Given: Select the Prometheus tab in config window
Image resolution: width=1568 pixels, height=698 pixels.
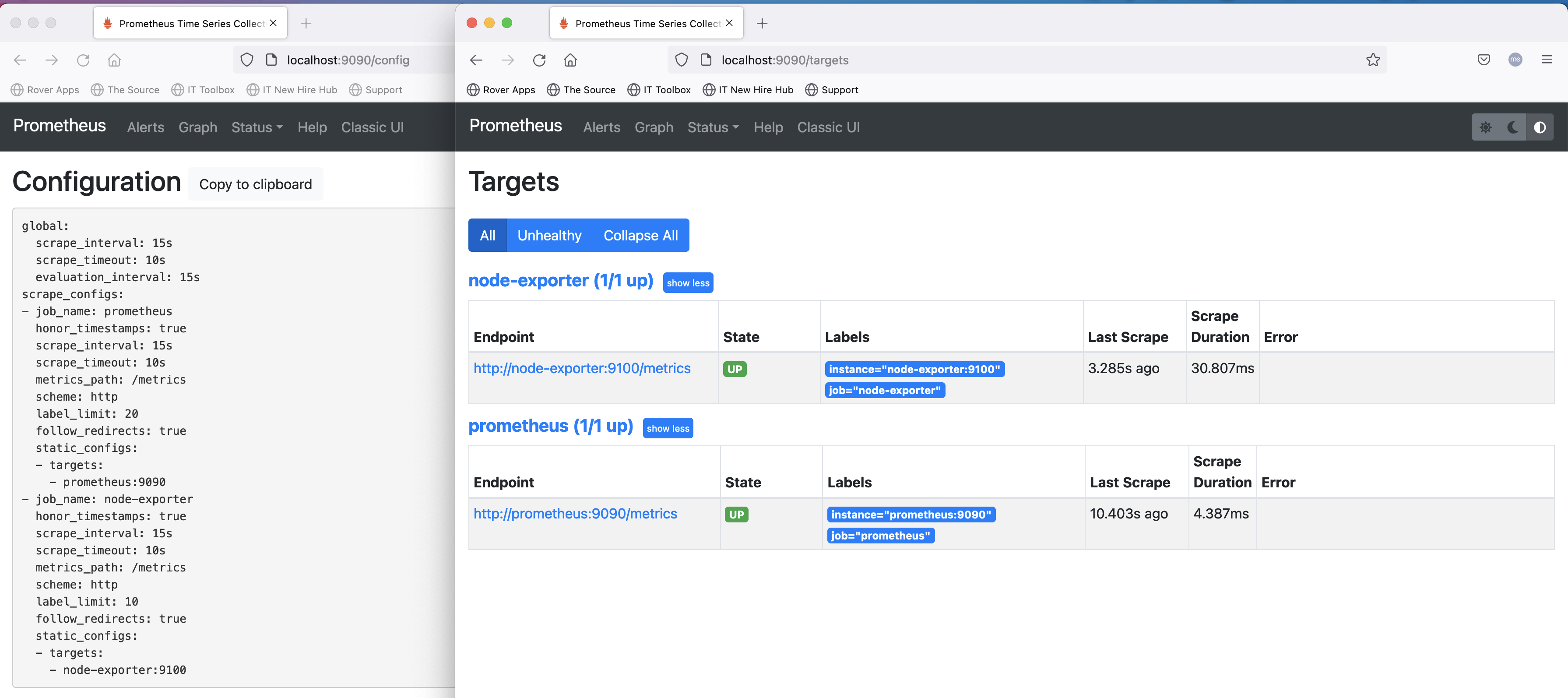Looking at the screenshot, I should (190, 23).
